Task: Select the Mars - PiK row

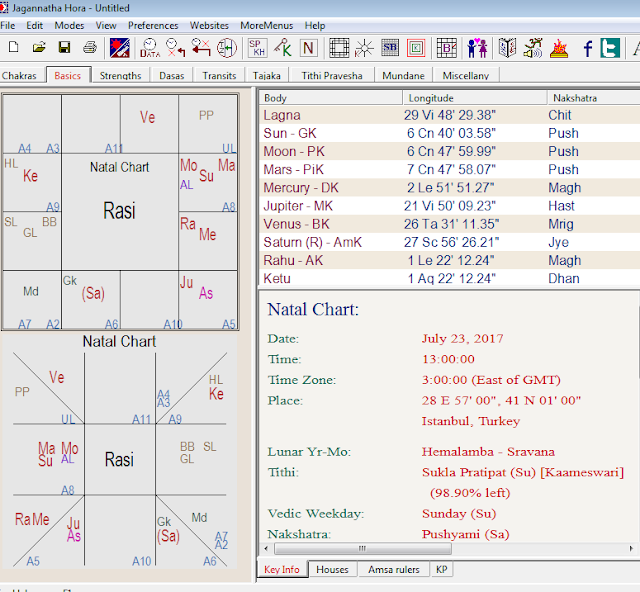Action: (449, 169)
